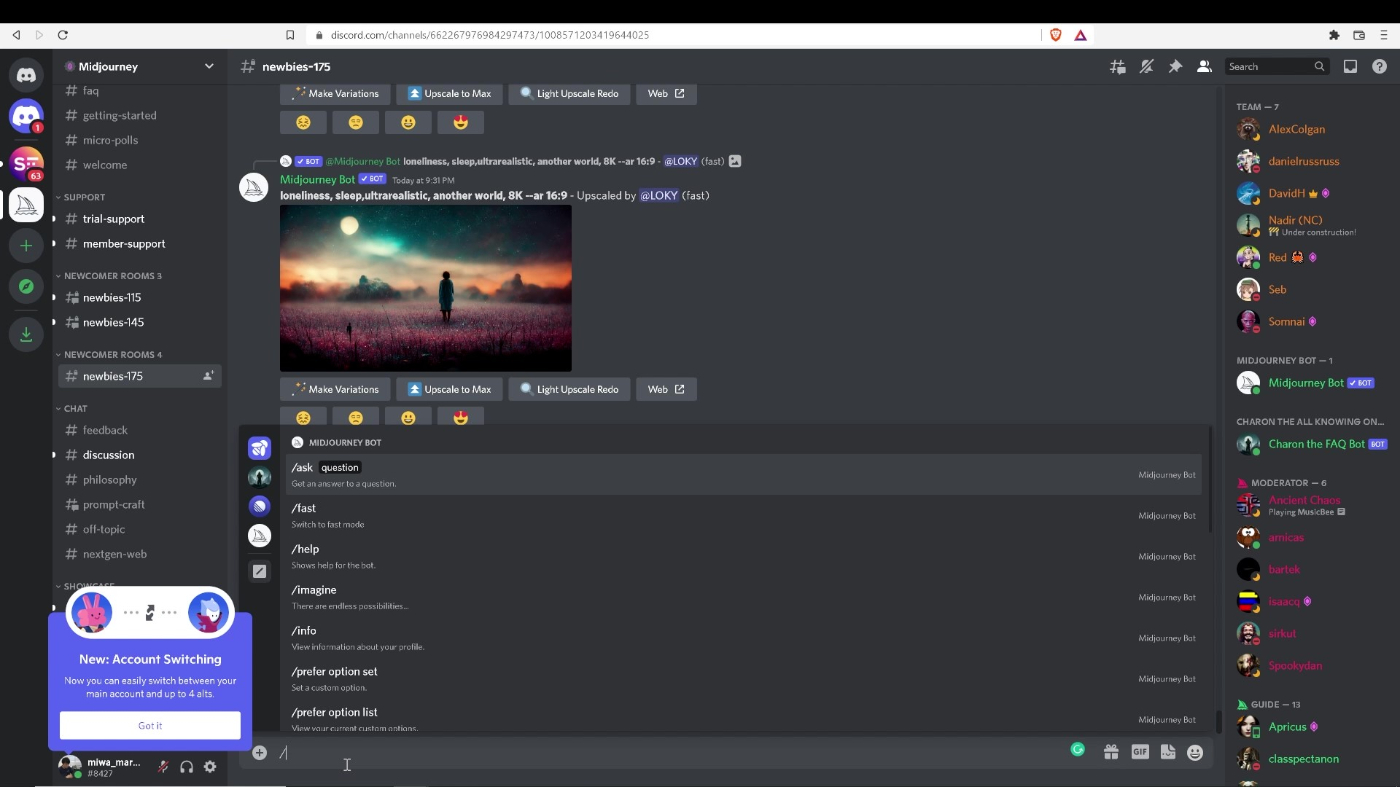Screen dimensions: 1400x787
Task: Open the discussion channel
Action: point(140,455)
